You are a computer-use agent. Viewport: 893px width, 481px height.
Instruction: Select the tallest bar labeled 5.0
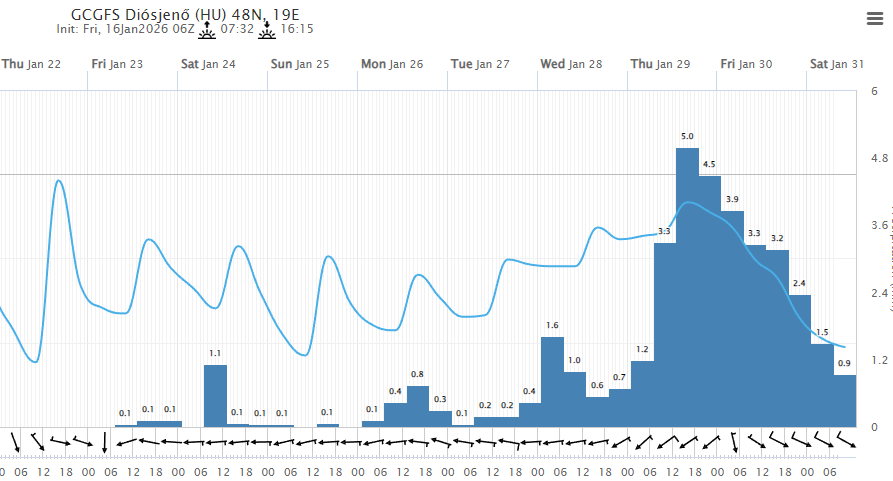[x=687, y=287]
